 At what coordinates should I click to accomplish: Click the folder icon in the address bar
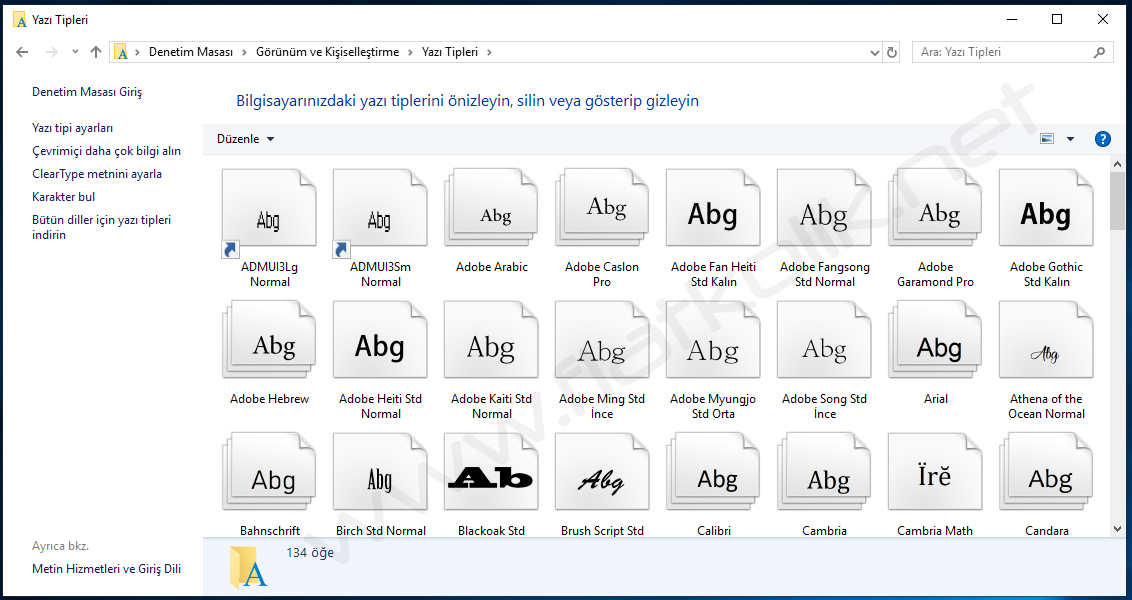[x=121, y=52]
